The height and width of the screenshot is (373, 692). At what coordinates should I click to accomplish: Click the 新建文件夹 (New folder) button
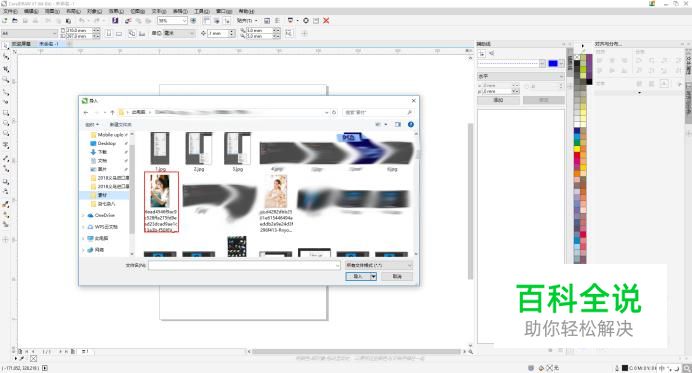point(120,124)
